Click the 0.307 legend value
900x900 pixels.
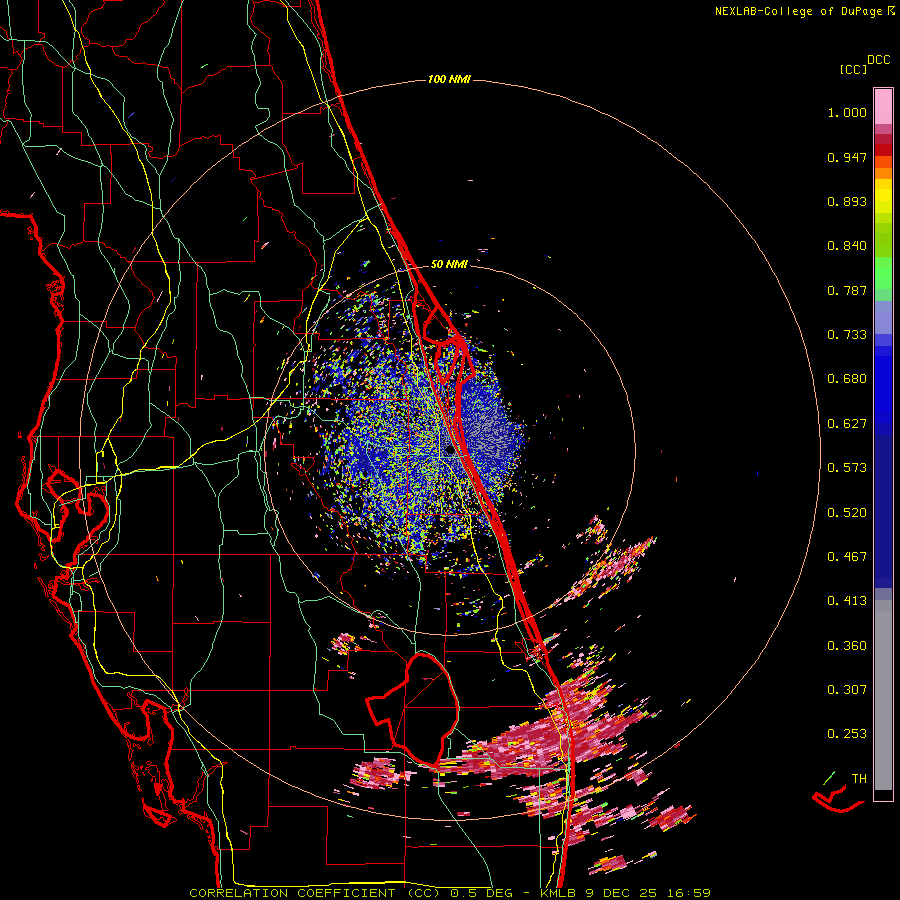click(x=847, y=690)
